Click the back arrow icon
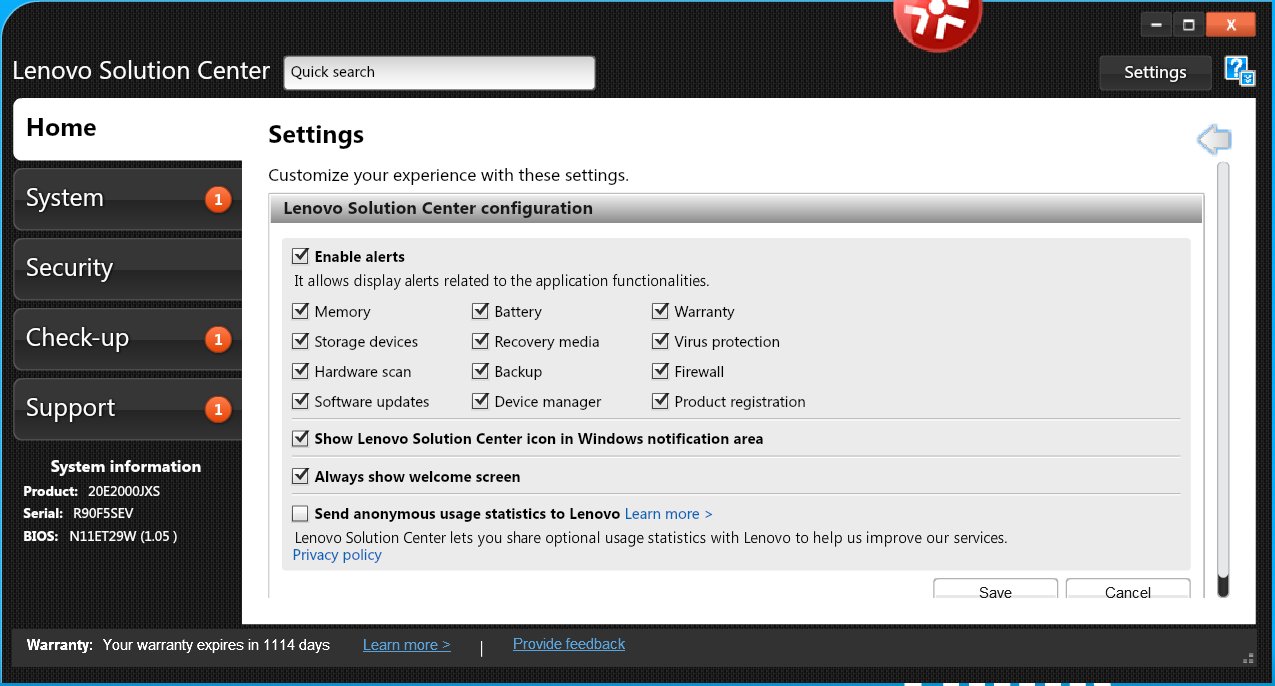The width and height of the screenshot is (1275, 686). [x=1214, y=140]
